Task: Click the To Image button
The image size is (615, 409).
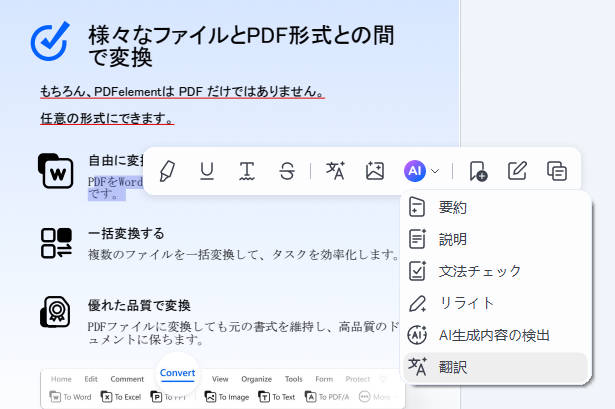Action: (227, 397)
